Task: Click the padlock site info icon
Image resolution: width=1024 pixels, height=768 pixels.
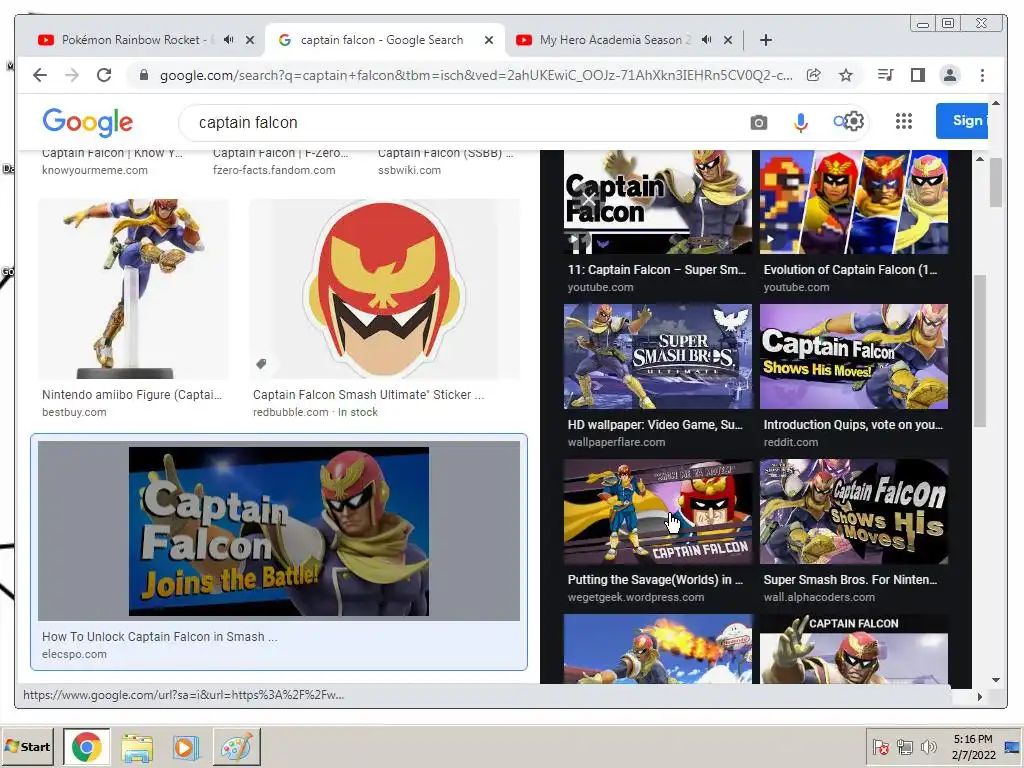Action: click(x=144, y=75)
